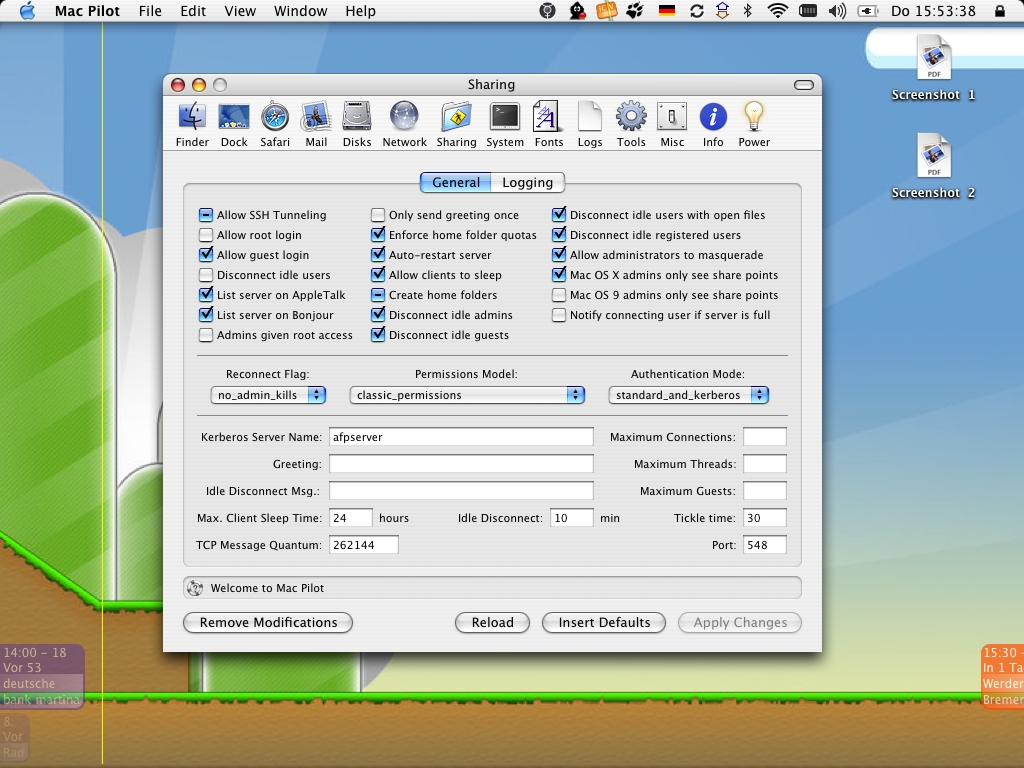1024x768 pixels.
Task: Uncheck Enforce home folder quotas
Action: pyautogui.click(x=377, y=235)
